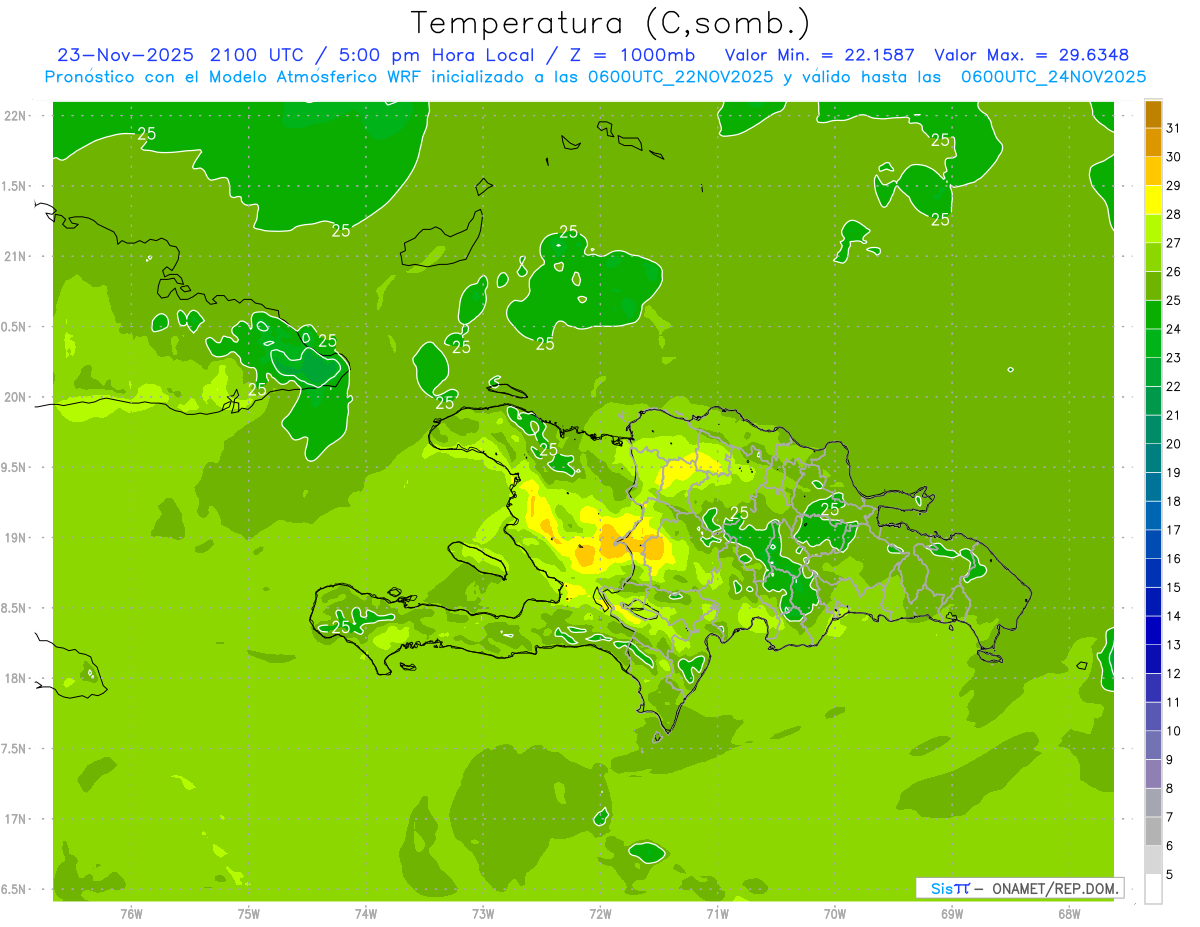Click the "22N" latitude axis label
The image size is (1200, 927).
(x=15, y=116)
